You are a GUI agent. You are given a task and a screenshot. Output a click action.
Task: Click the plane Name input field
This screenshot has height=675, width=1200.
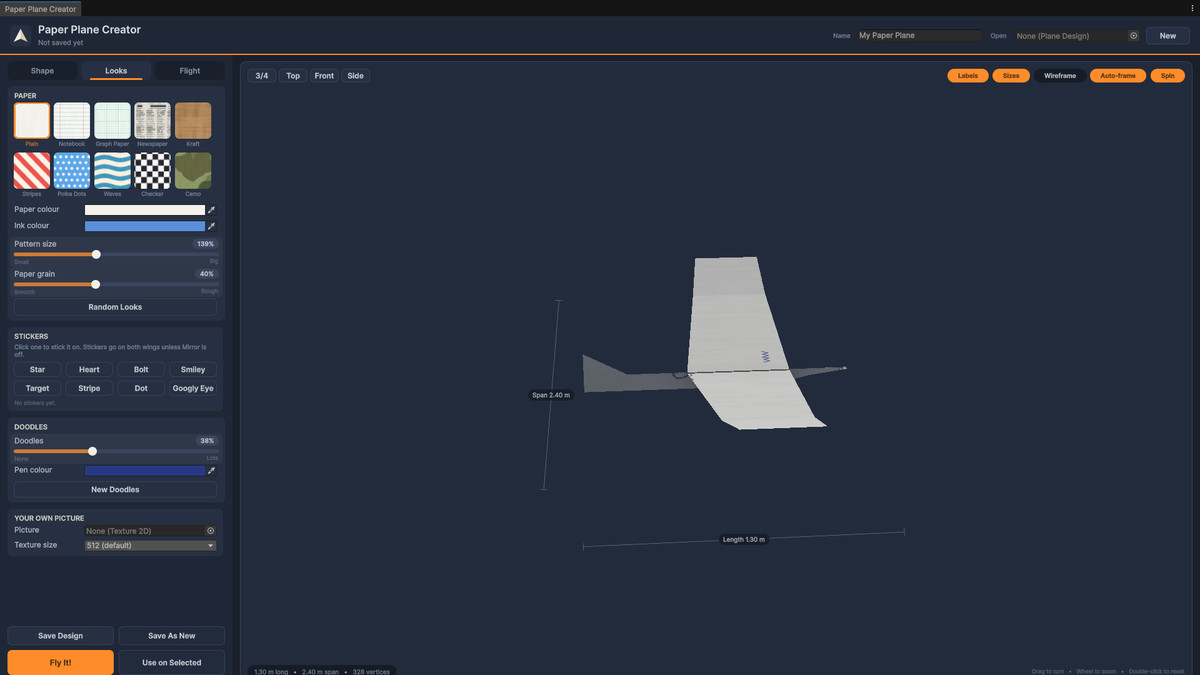coord(920,36)
